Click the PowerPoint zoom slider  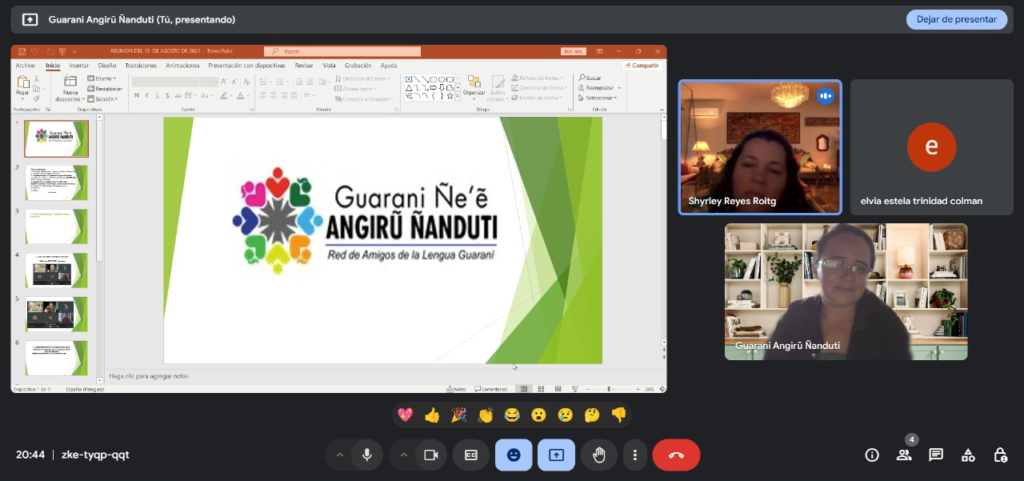tap(615, 389)
